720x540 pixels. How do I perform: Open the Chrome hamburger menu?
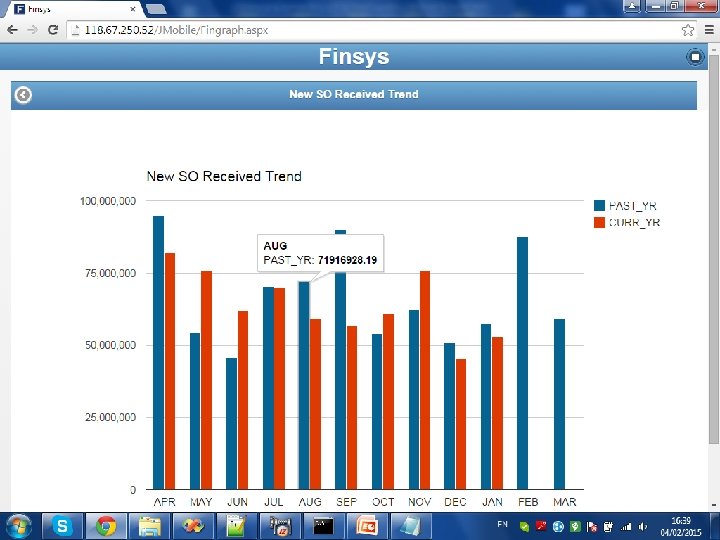pos(709,30)
